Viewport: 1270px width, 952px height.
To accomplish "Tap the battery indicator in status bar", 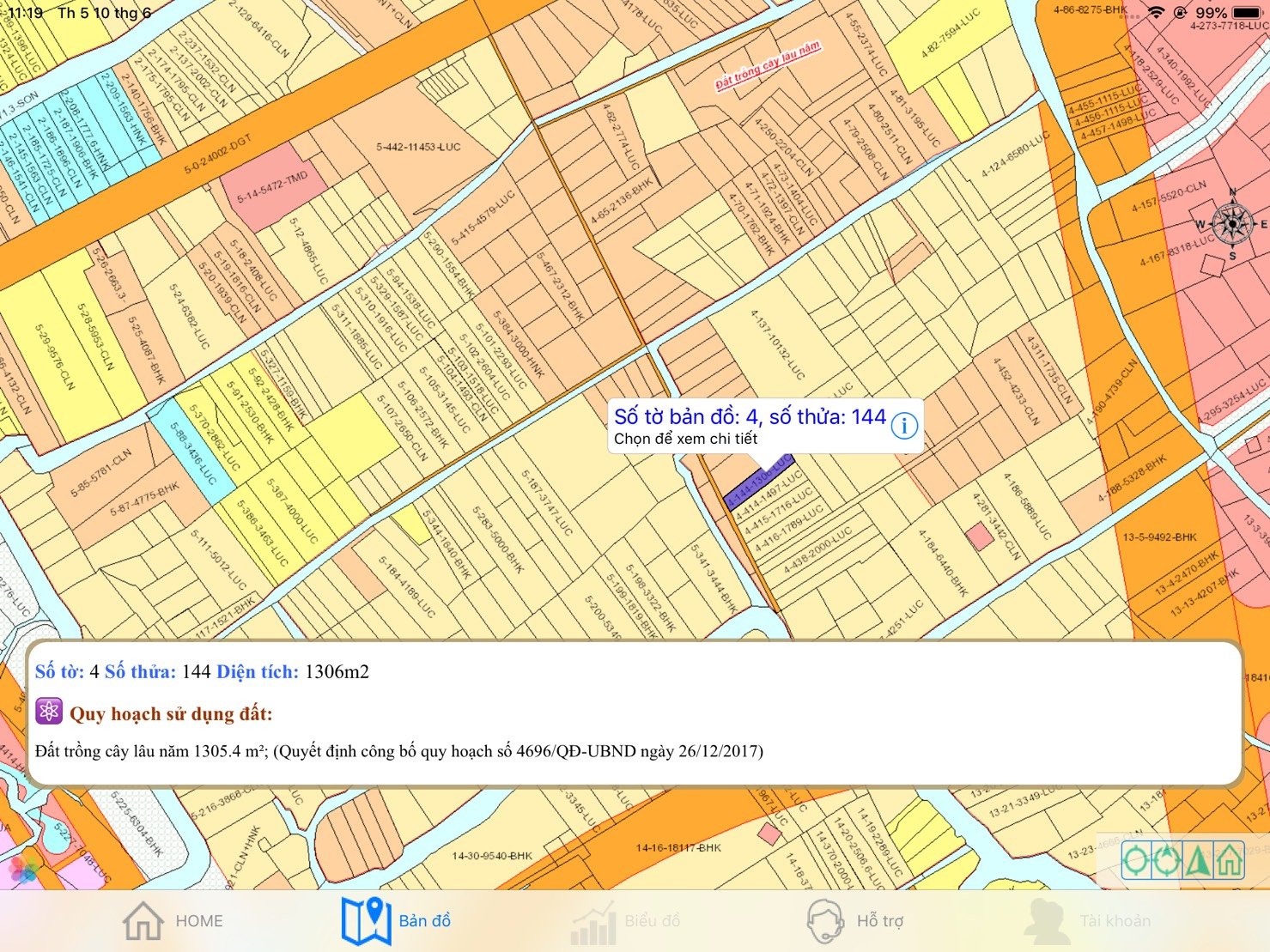I will tap(1246, 13).
